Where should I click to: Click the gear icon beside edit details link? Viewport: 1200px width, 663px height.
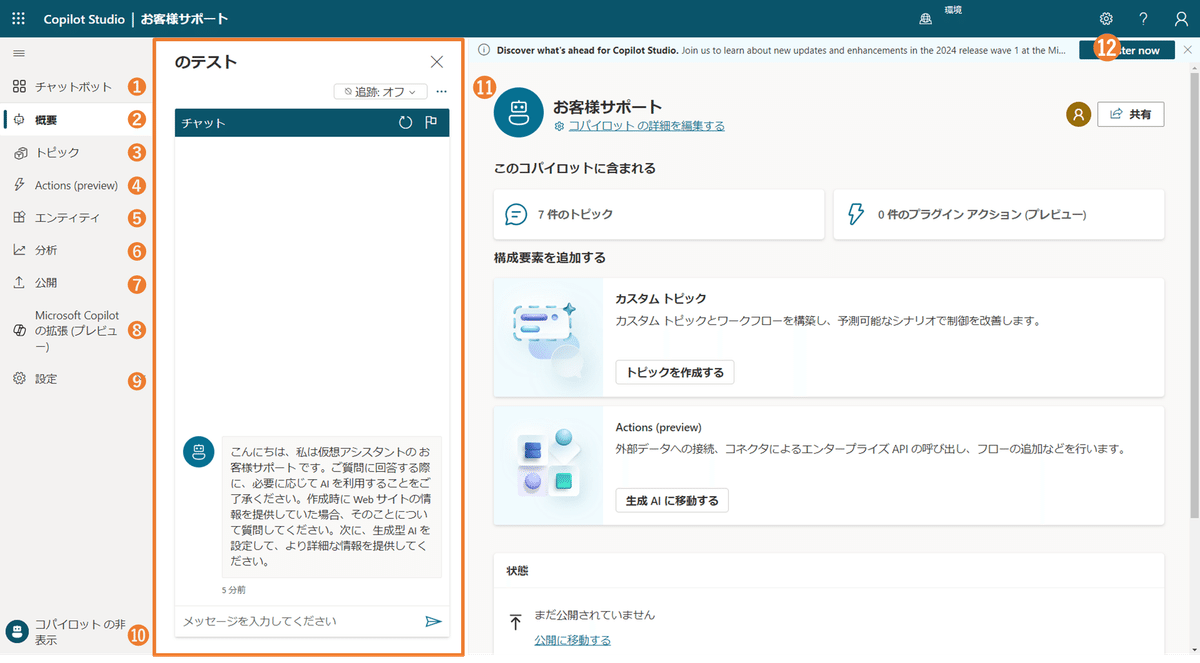coord(559,126)
